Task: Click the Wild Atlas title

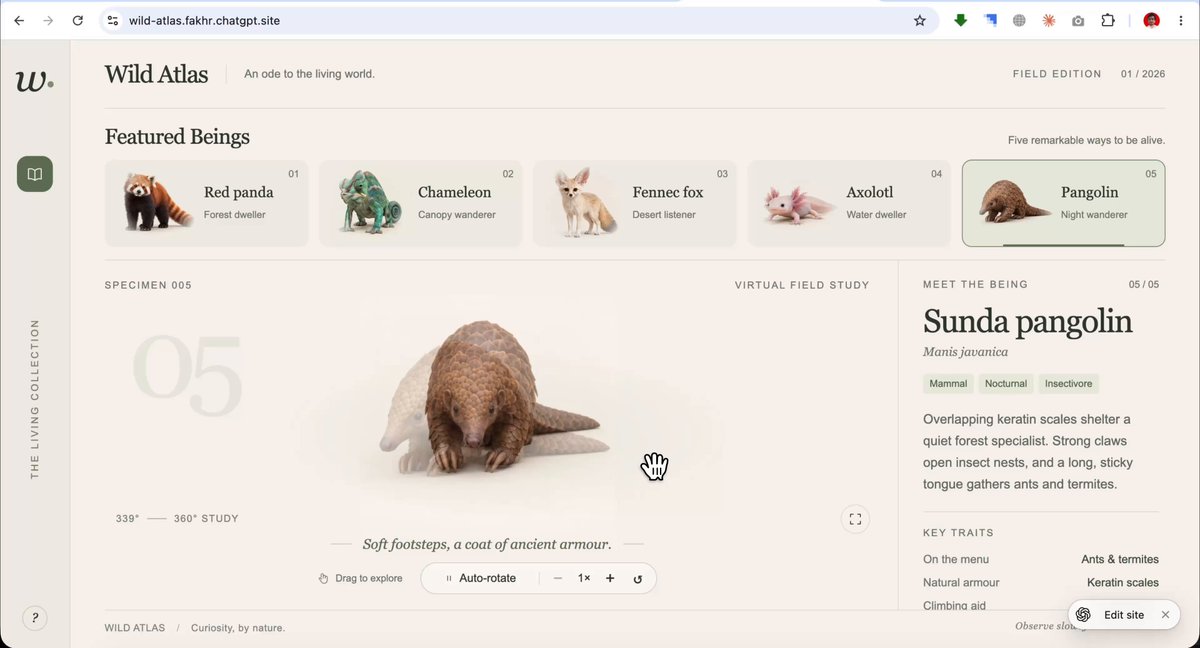Action: [x=156, y=74]
